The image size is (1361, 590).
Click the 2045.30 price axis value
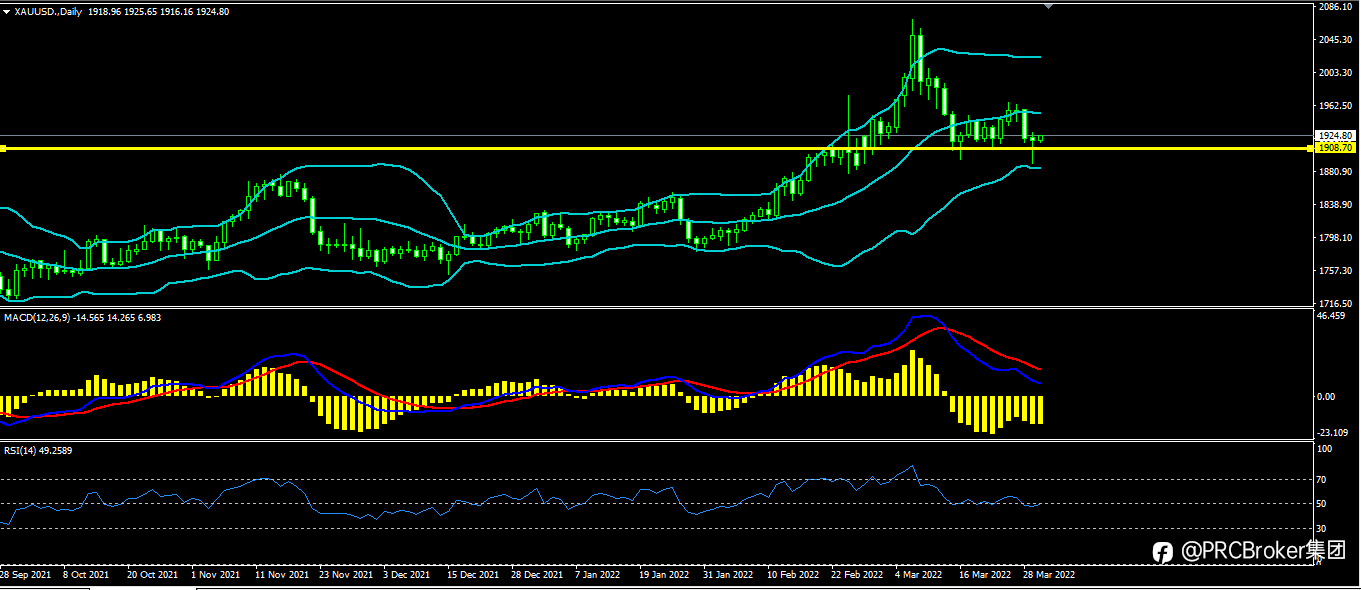(1336, 40)
